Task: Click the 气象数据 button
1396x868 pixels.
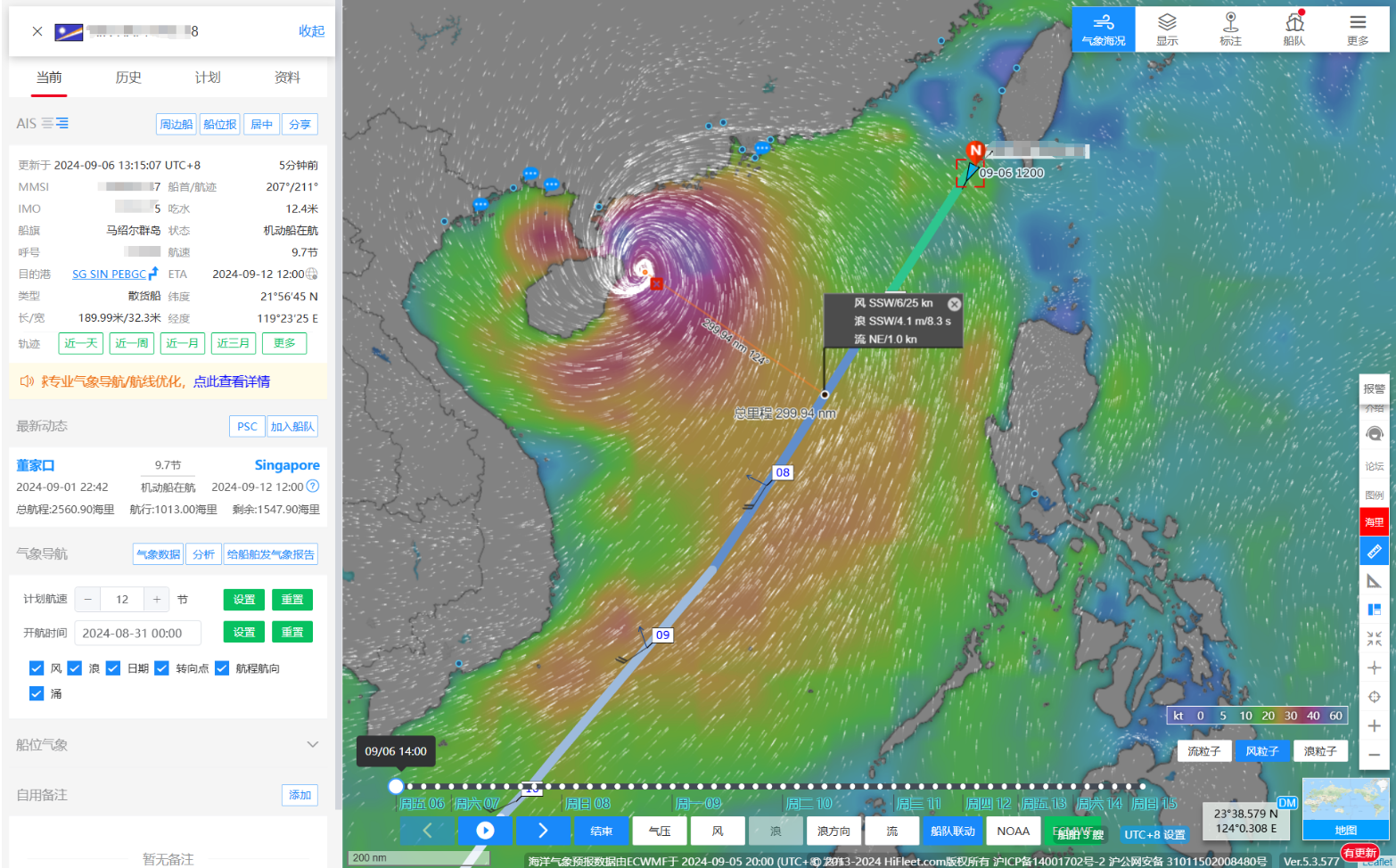Action: (158, 554)
